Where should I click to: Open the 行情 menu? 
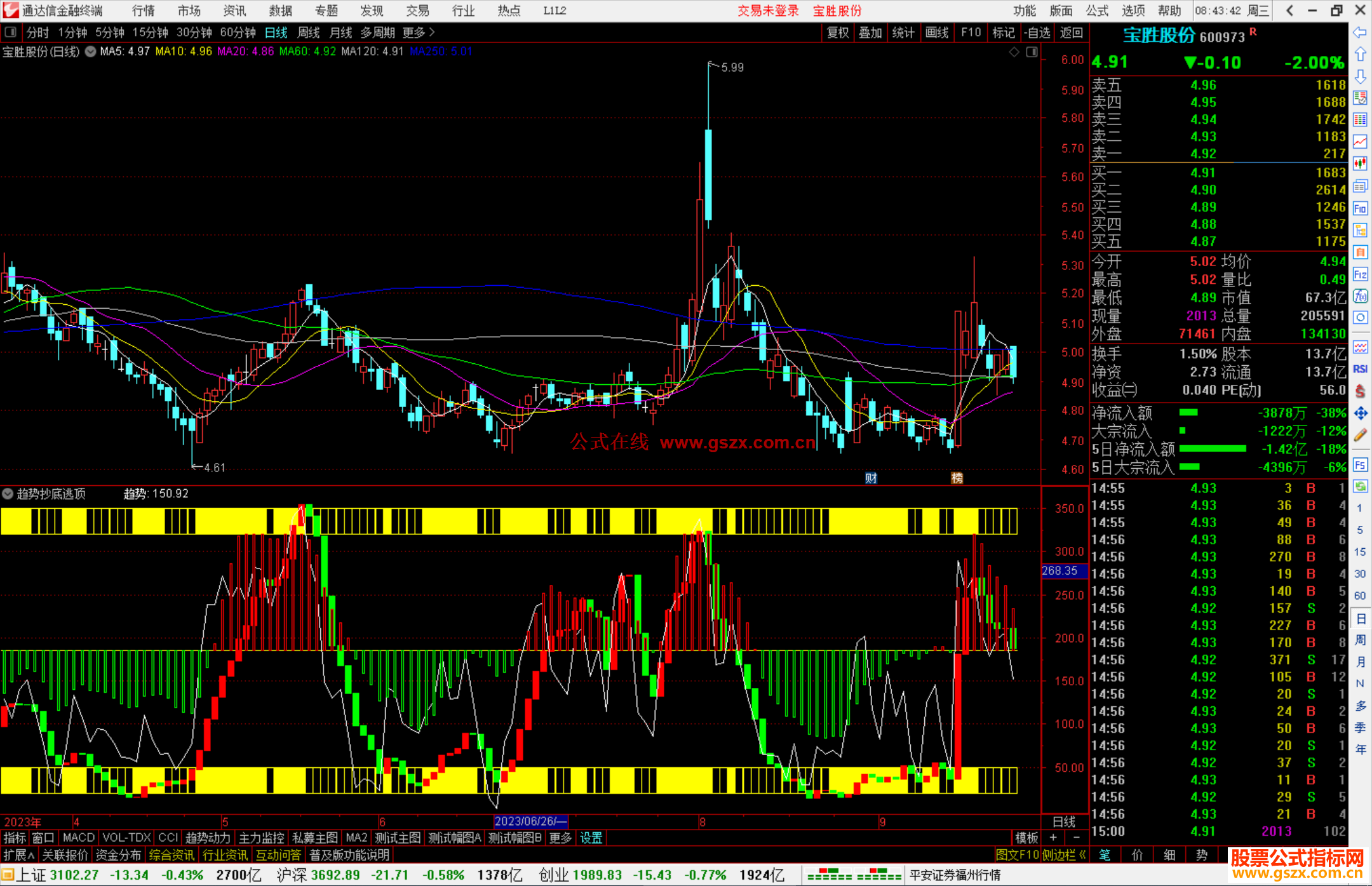click(144, 11)
